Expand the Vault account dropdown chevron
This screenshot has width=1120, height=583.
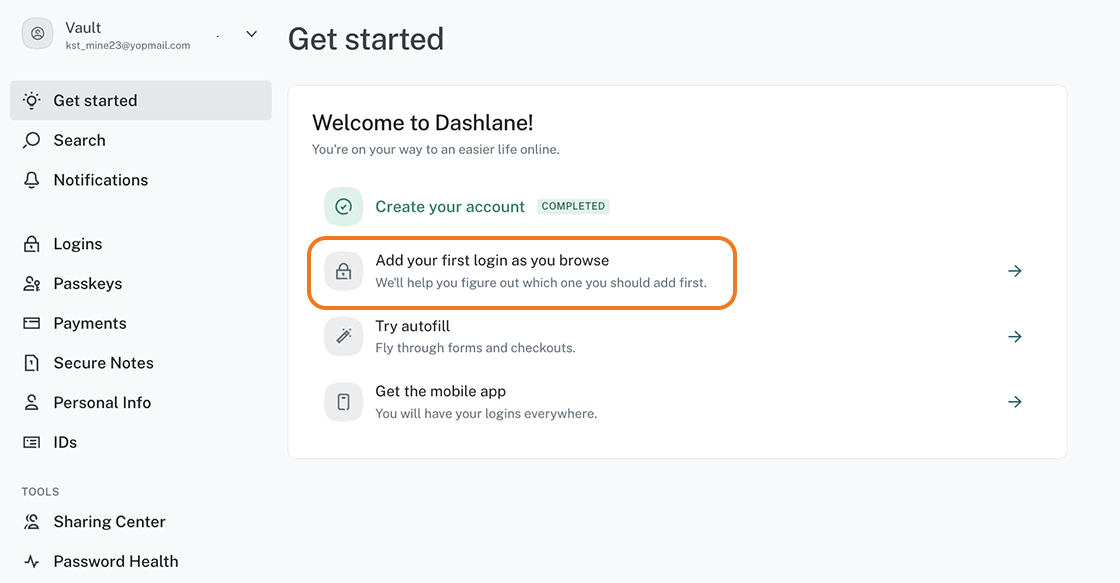click(251, 34)
